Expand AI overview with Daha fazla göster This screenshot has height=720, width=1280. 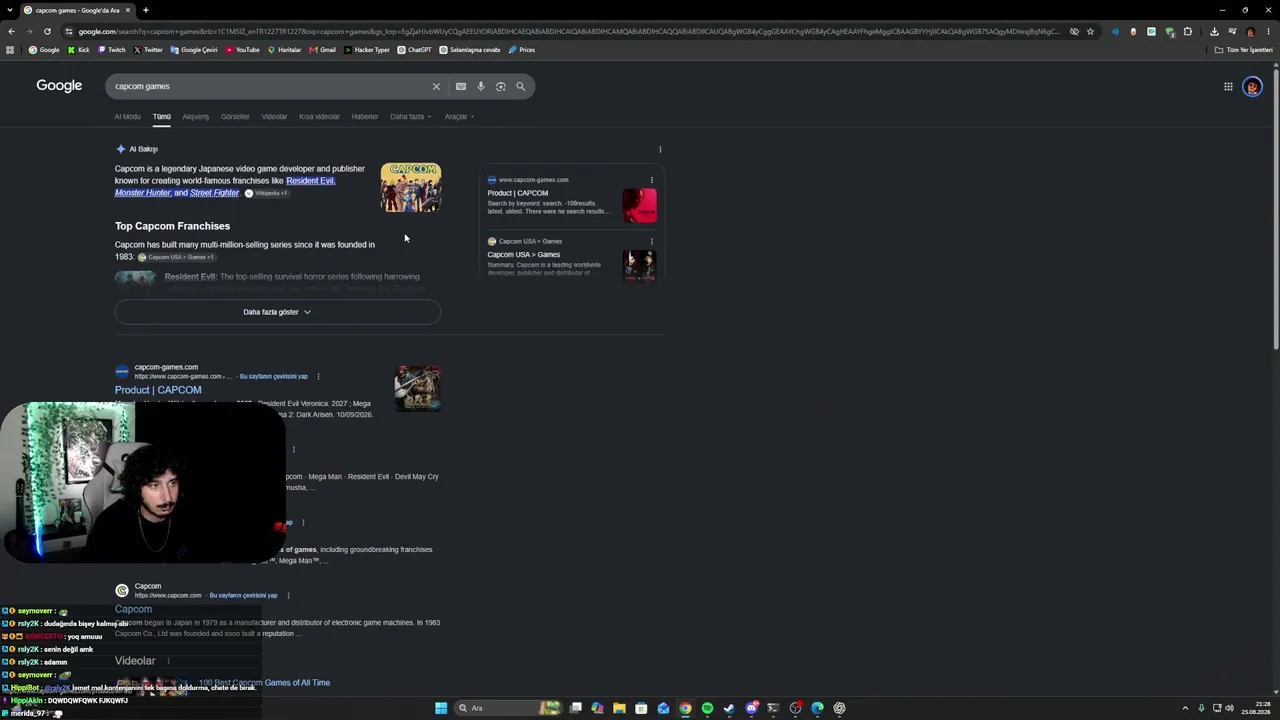coord(277,312)
